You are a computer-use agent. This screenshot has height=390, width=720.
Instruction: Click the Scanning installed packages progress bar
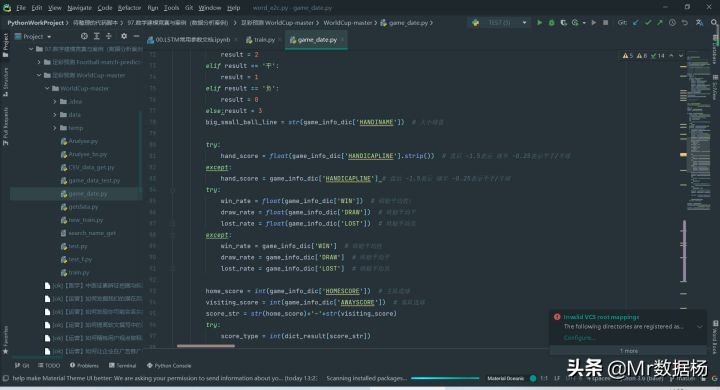[445, 379]
